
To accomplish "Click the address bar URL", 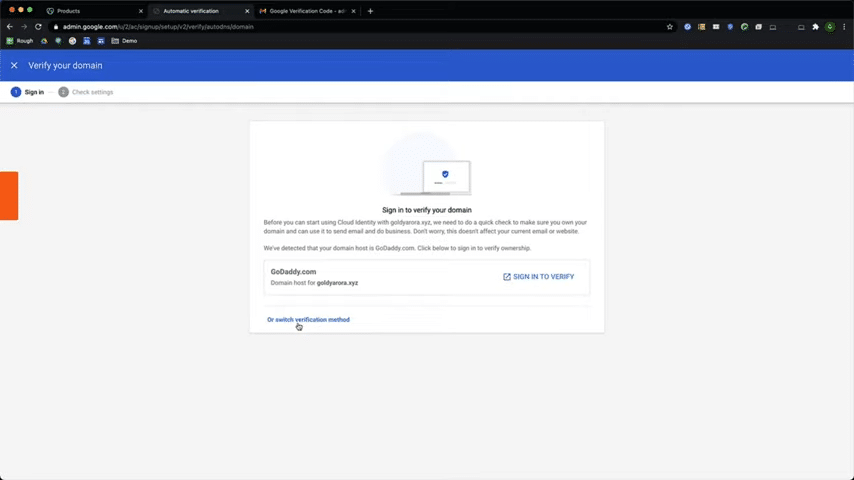I will point(158,27).
